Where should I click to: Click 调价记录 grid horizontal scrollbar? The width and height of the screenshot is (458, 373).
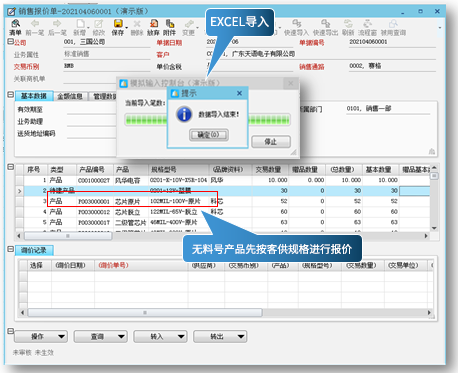[x=145, y=313]
